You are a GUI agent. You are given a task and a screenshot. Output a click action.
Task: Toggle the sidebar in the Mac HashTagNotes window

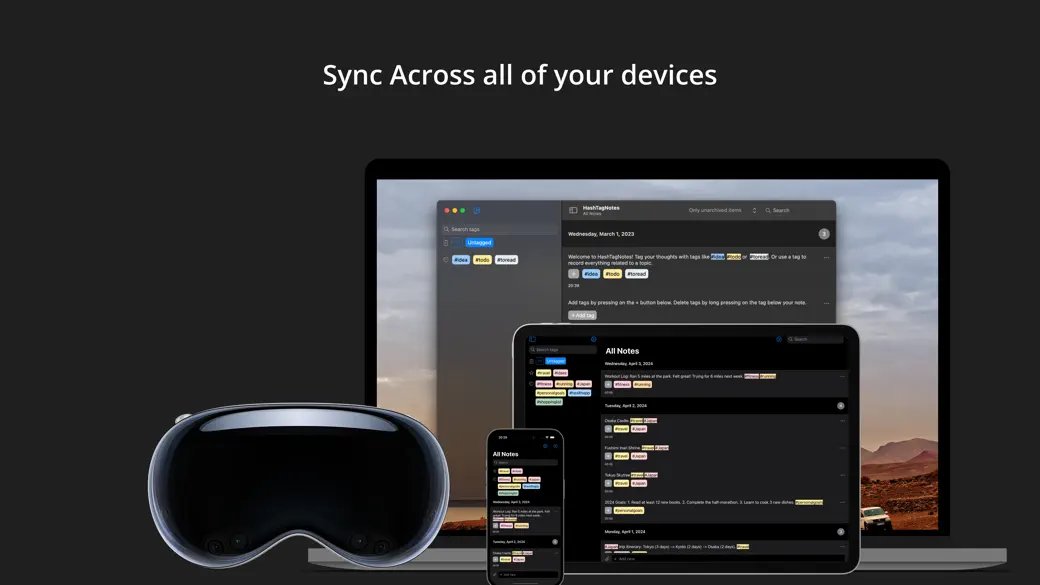point(573,210)
